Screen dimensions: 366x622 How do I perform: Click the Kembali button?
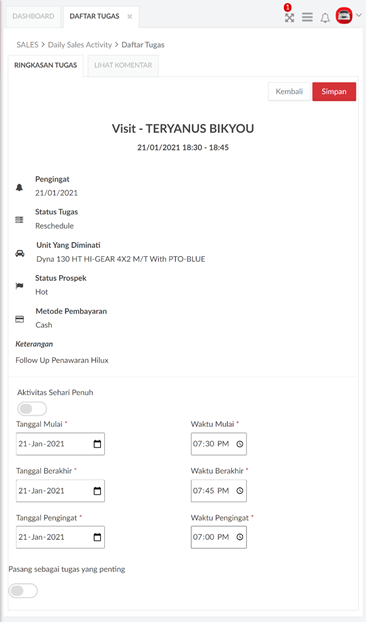coord(289,92)
